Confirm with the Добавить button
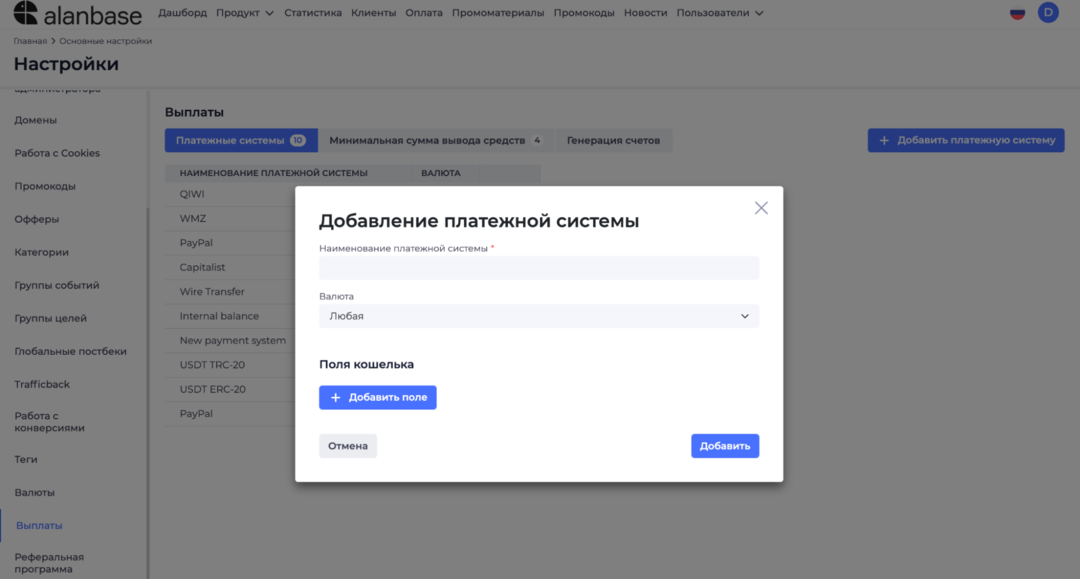The width and height of the screenshot is (1080, 579). coord(724,445)
